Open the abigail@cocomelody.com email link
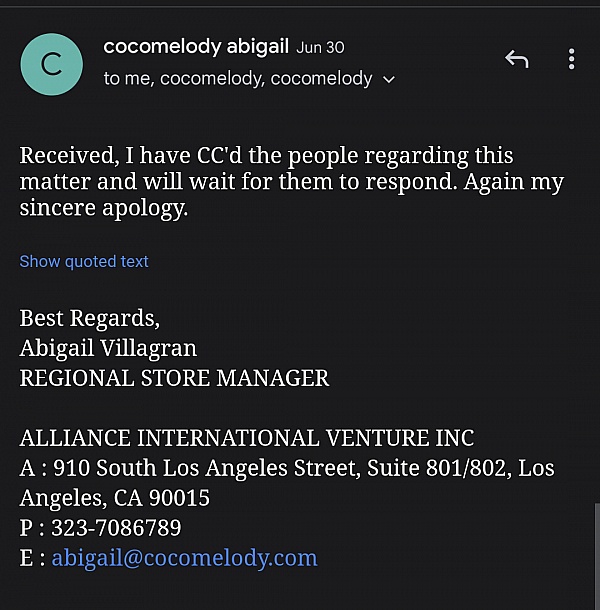This screenshot has height=610, width=600. (184, 557)
